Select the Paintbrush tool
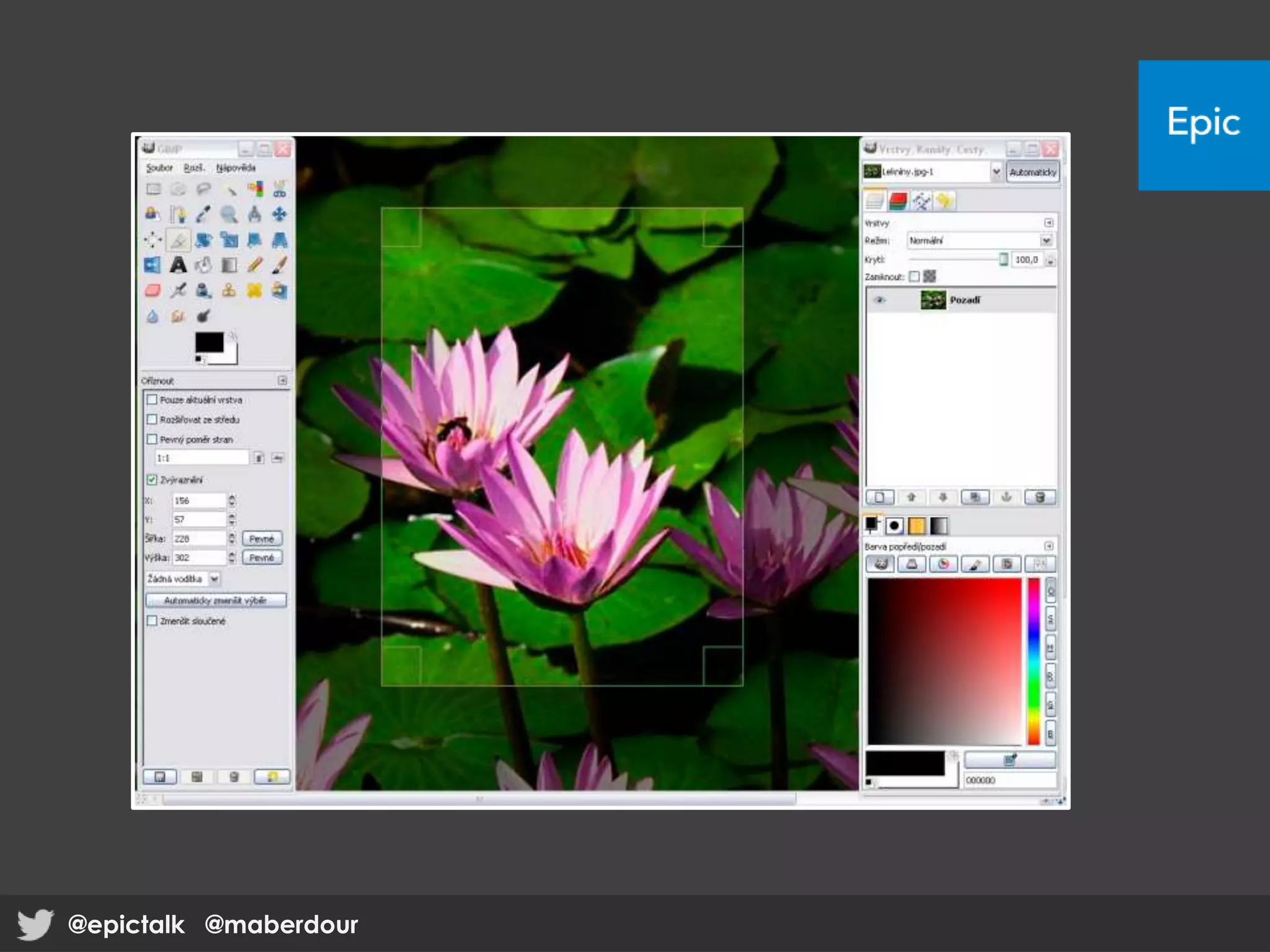 (x=280, y=265)
